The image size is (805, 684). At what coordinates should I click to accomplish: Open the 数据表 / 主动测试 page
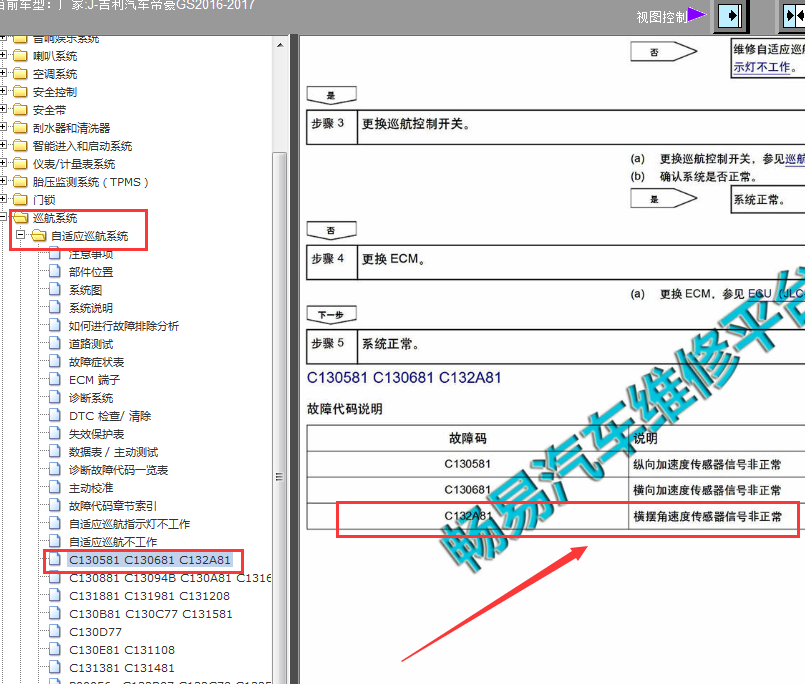tap(113, 452)
